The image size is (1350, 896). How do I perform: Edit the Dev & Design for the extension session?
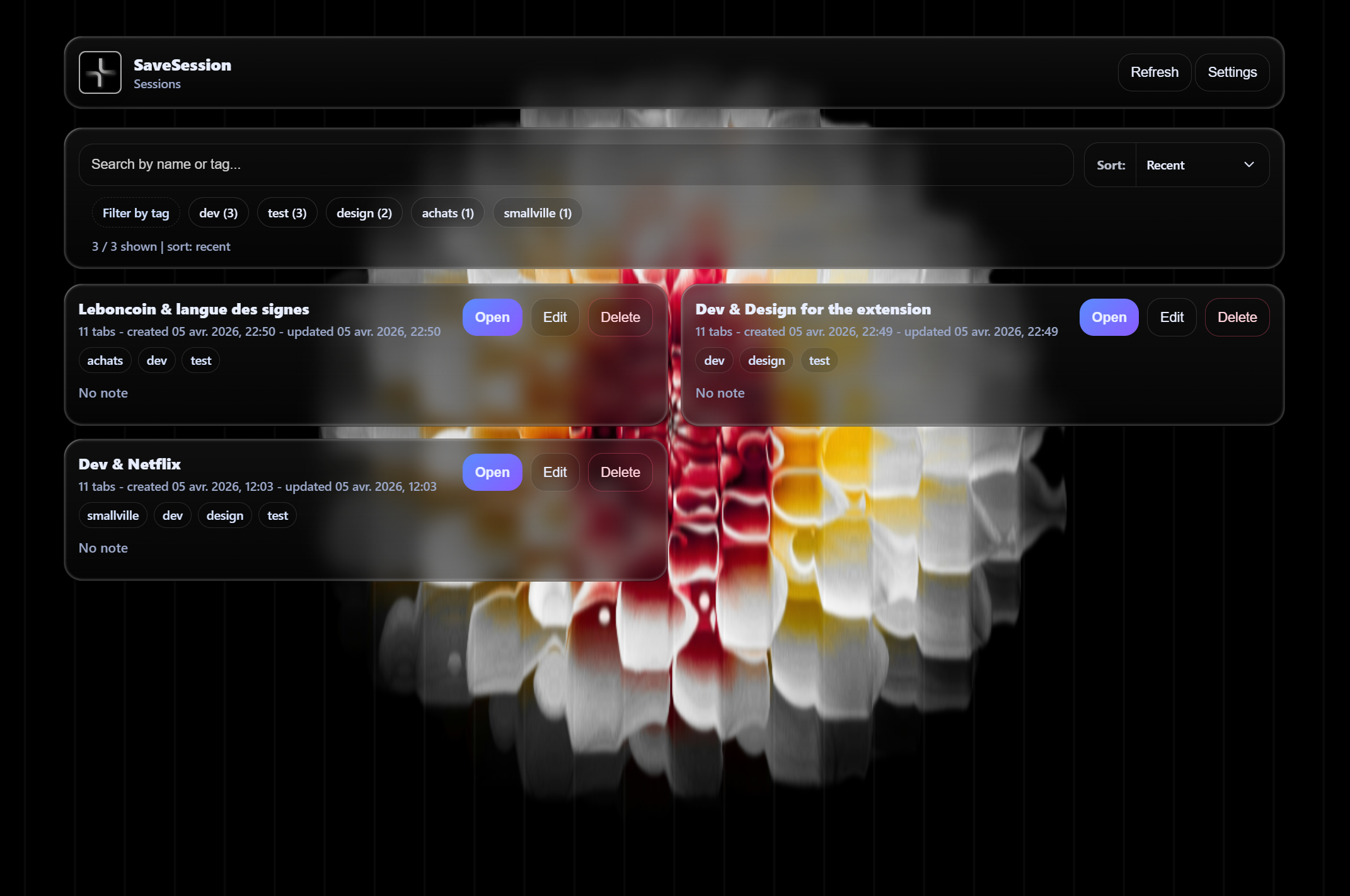[1172, 317]
